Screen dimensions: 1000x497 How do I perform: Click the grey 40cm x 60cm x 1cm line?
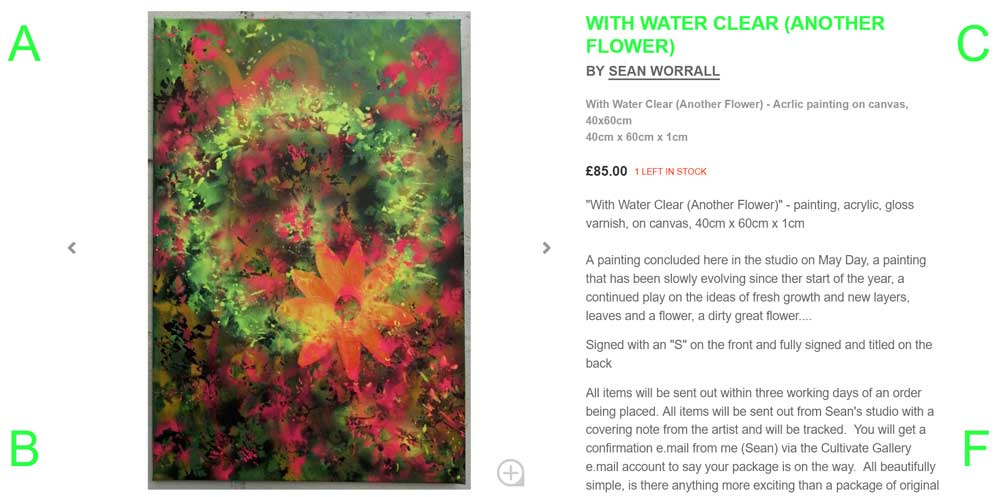click(636, 137)
